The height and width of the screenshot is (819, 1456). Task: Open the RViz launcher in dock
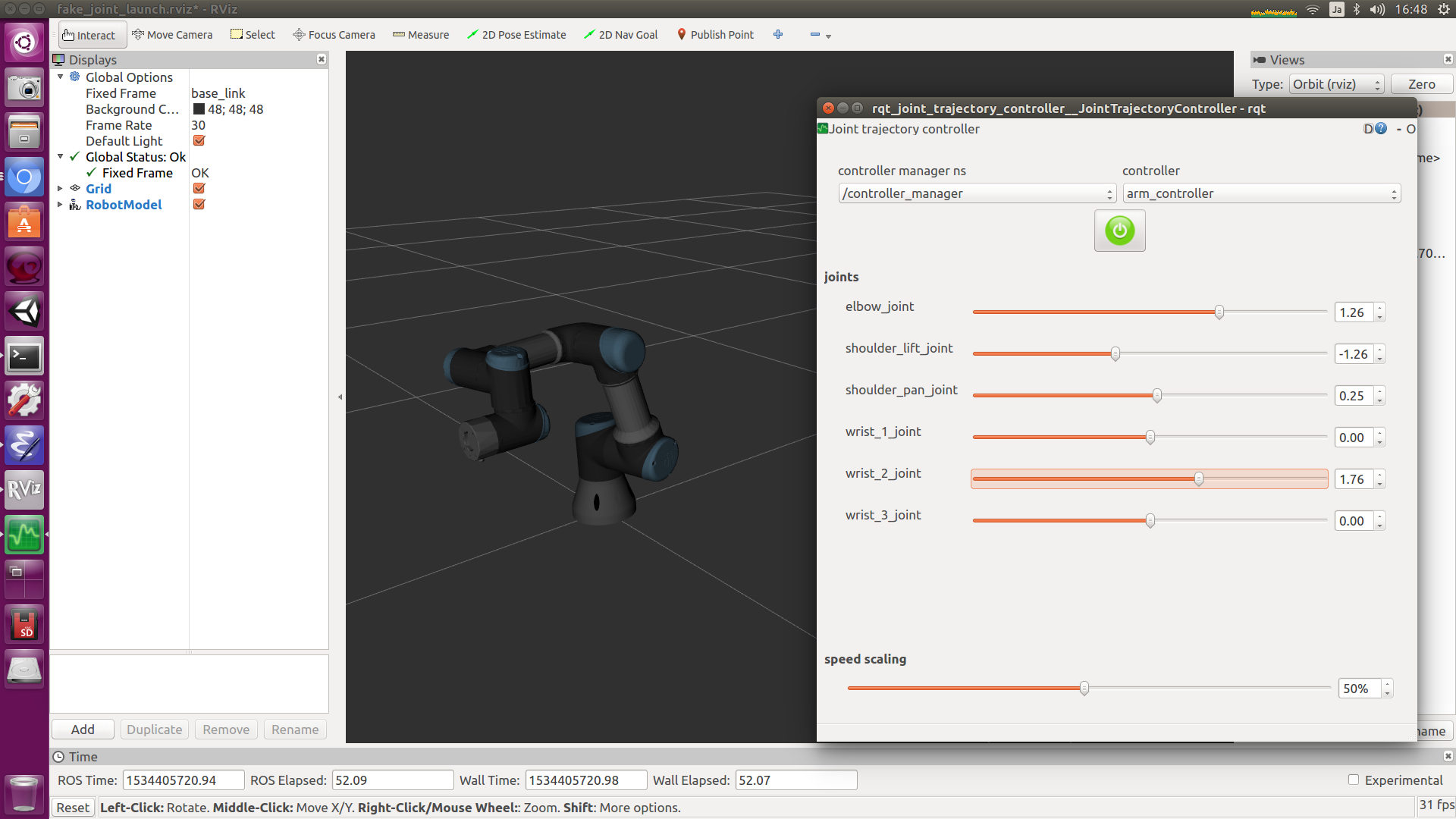[x=24, y=490]
